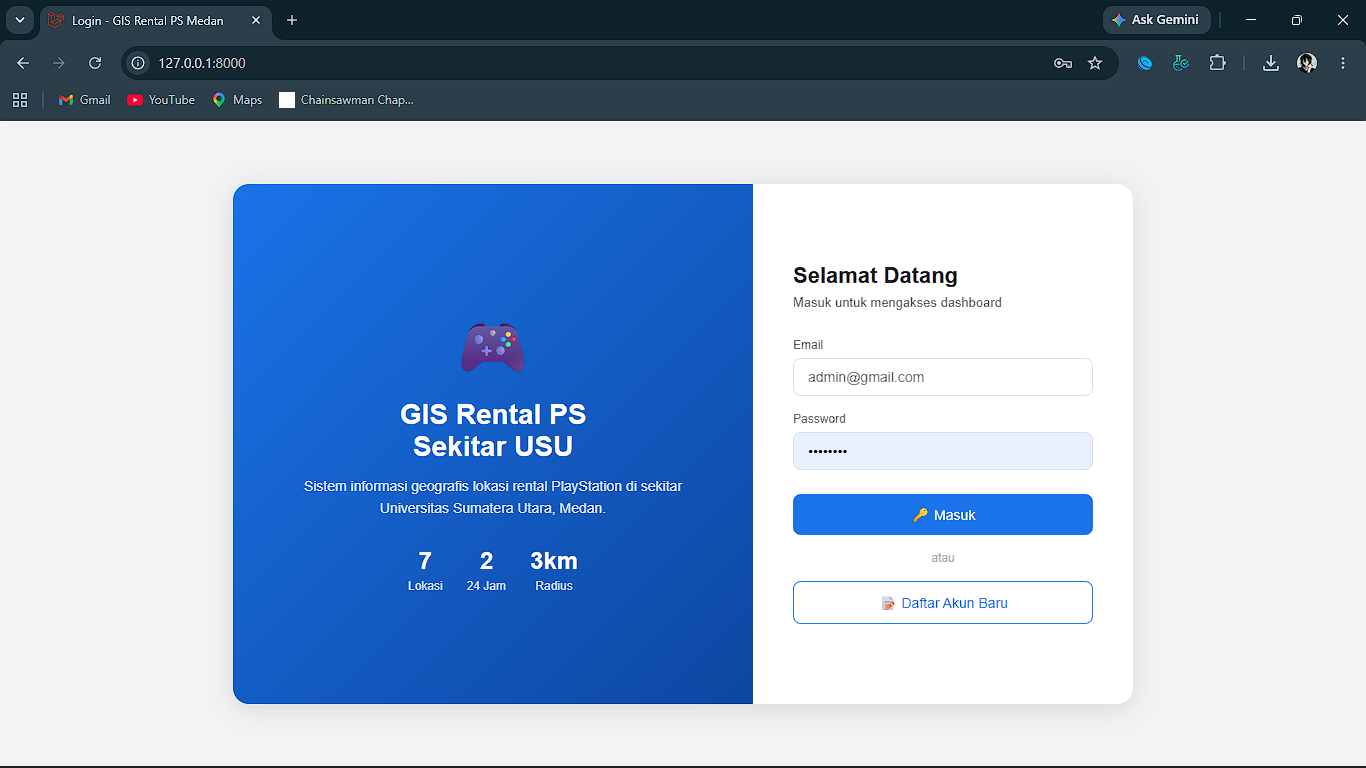Click the browser back arrow
1366x768 pixels.
[23, 63]
